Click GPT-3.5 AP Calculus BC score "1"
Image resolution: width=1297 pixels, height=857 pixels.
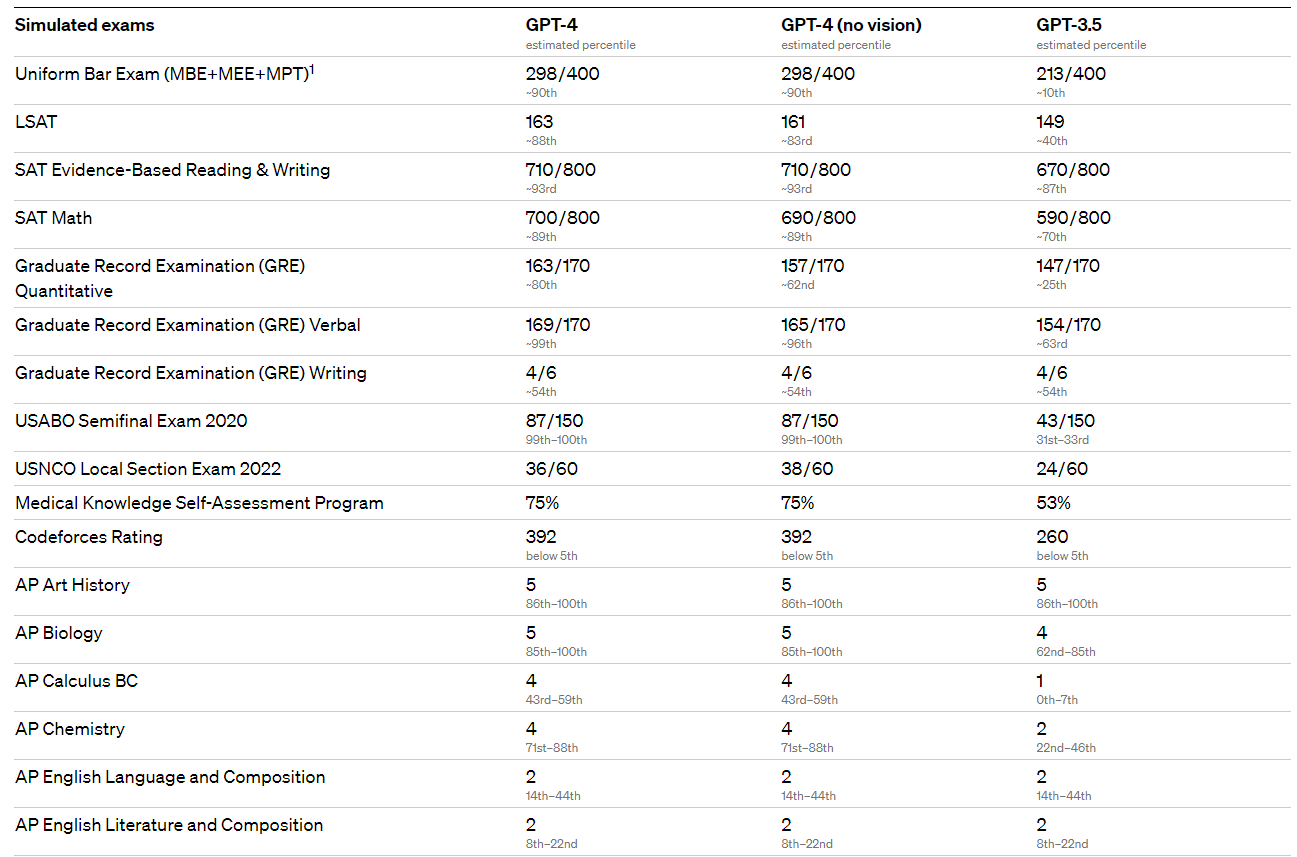(1041, 681)
